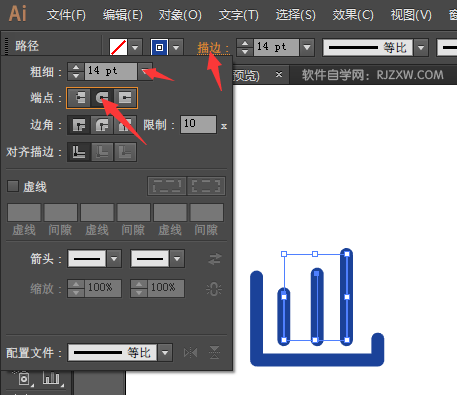The image size is (457, 395).
Task: Select the shortest blue bar on canvas
Action: coord(284,317)
